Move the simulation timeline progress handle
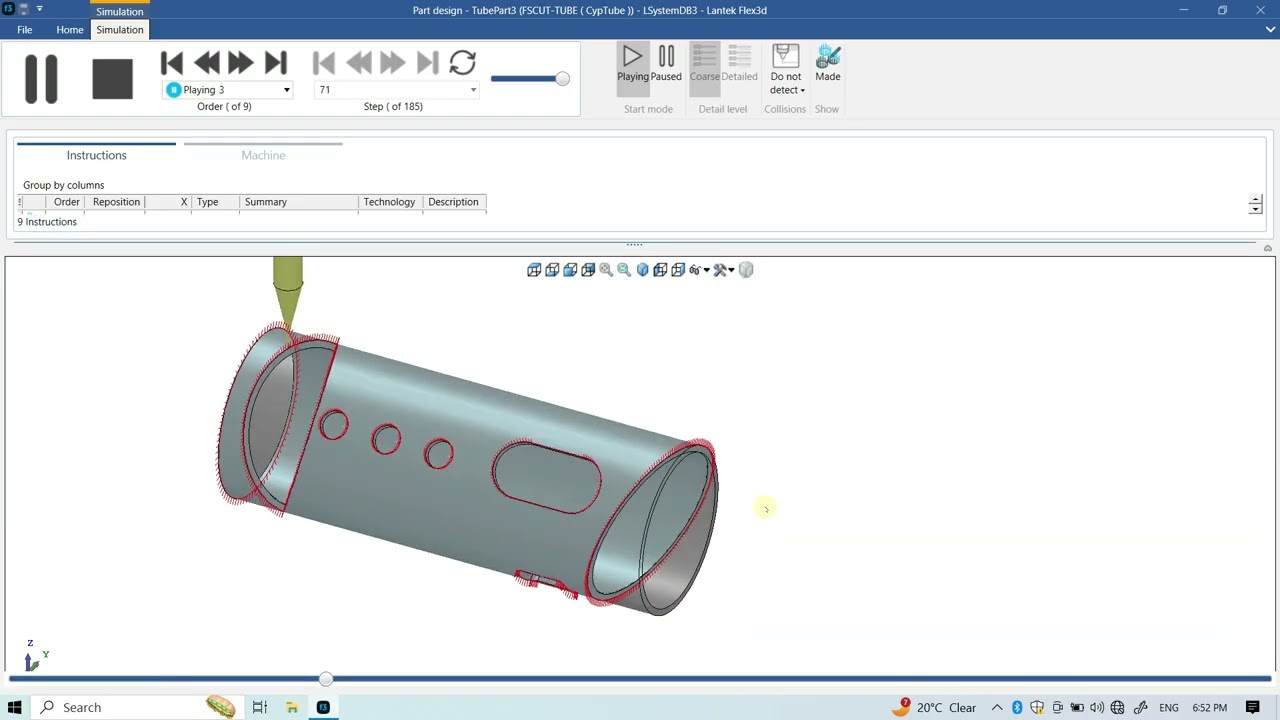The height and width of the screenshot is (720, 1280). tap(326, 679)
